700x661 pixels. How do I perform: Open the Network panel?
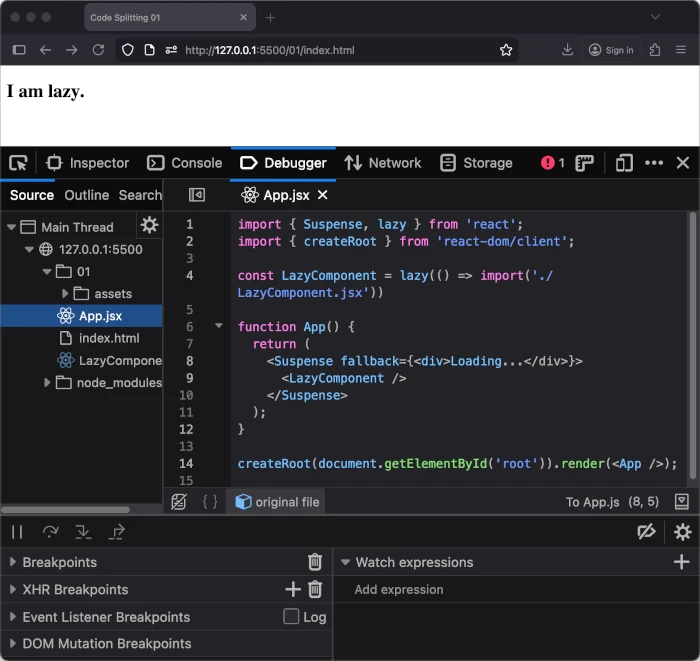coord(382,163)
